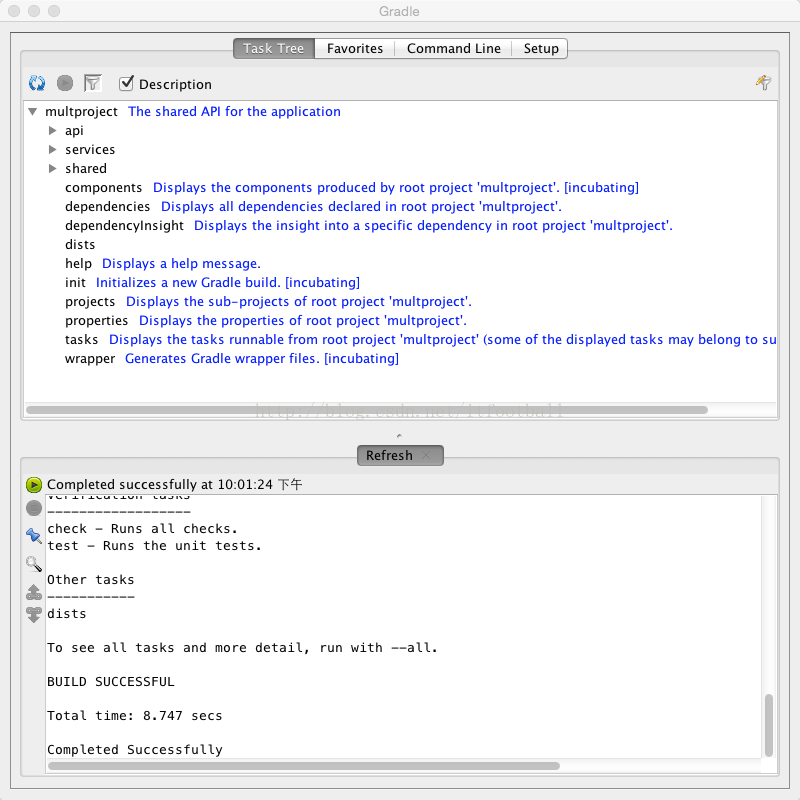Select the dependencyInsight task in tree

pyautogui.click(x=124, y=226)
